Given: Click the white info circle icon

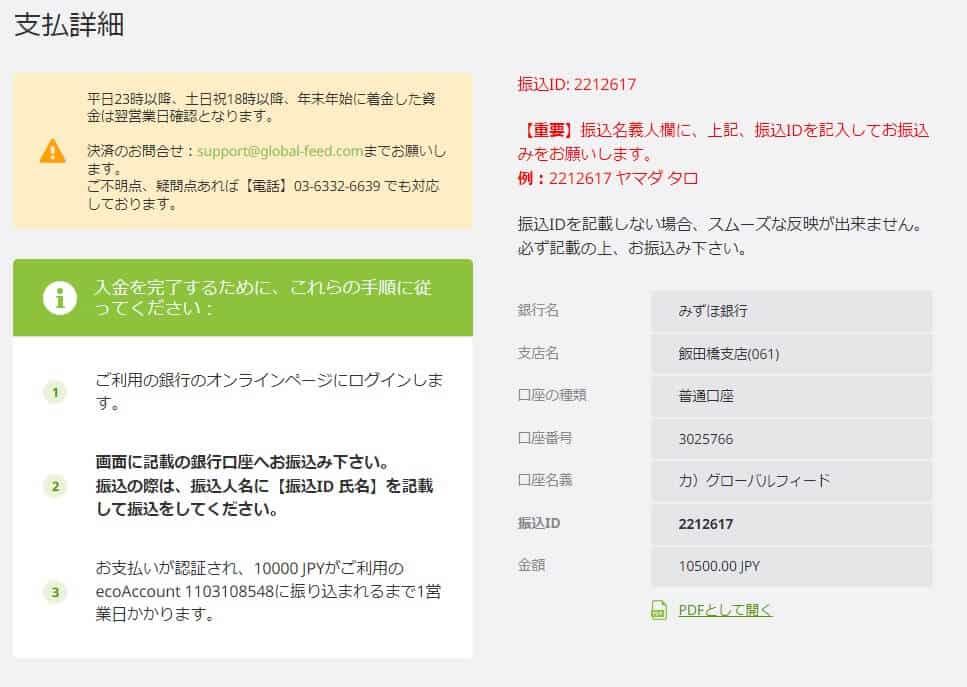Looking at the screenshot, I should pyautogui.click(x=60, y=298).
